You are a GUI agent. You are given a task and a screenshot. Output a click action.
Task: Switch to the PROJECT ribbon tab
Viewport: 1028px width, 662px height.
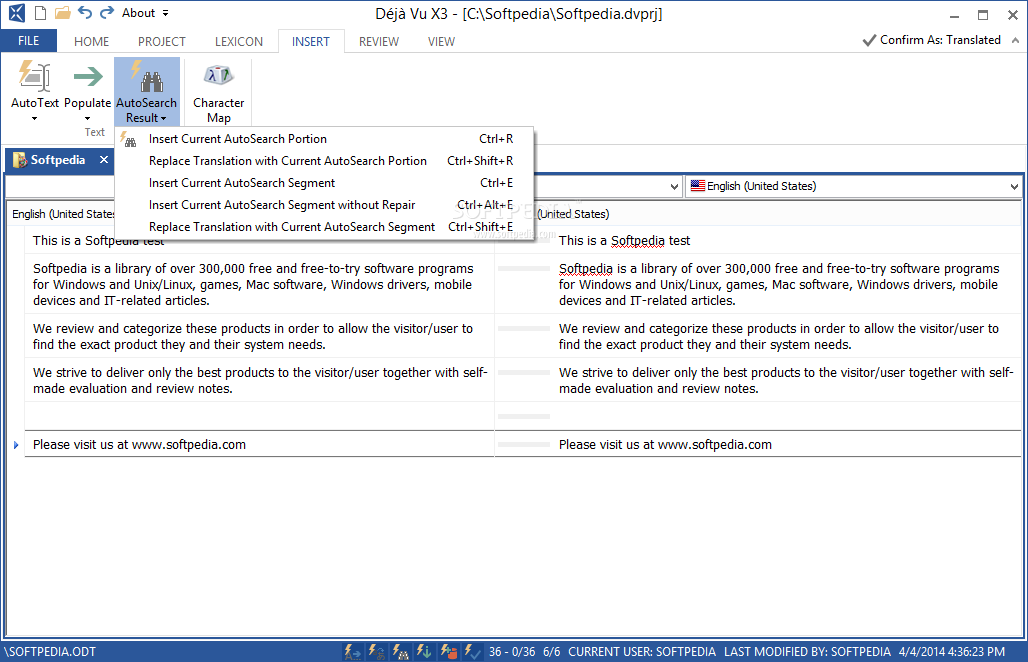pos(161,42)
